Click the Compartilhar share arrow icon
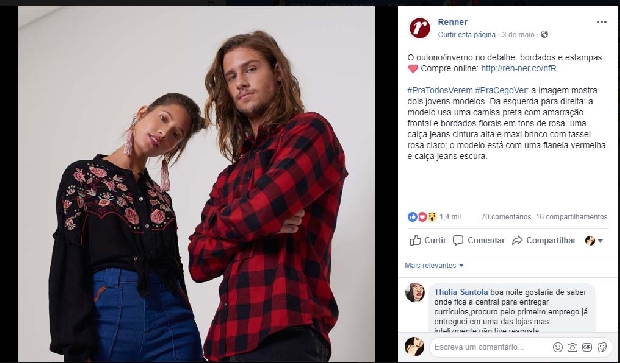 (517, 240)
